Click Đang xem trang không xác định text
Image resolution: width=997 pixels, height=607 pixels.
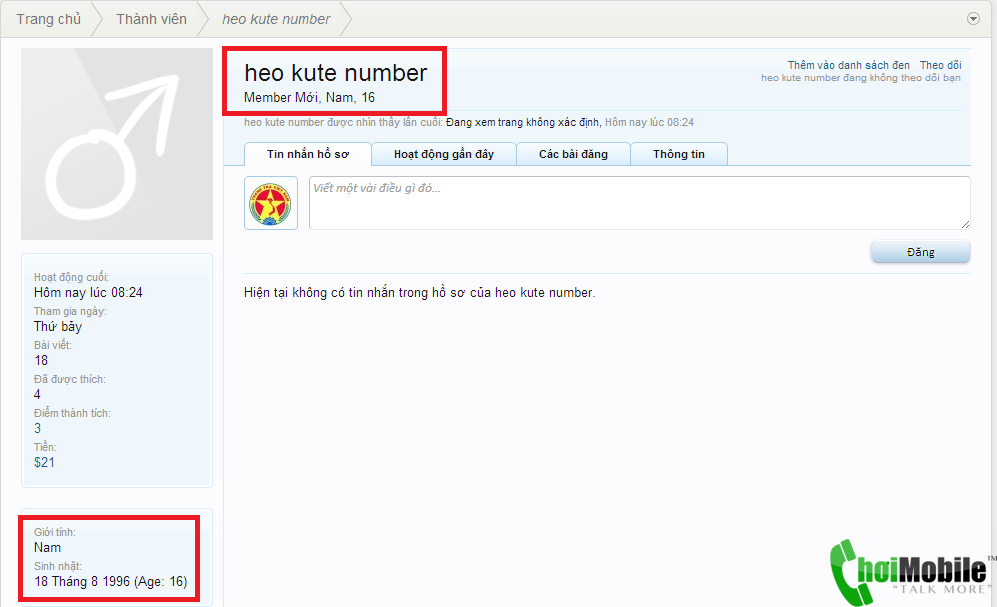[523, 122]
